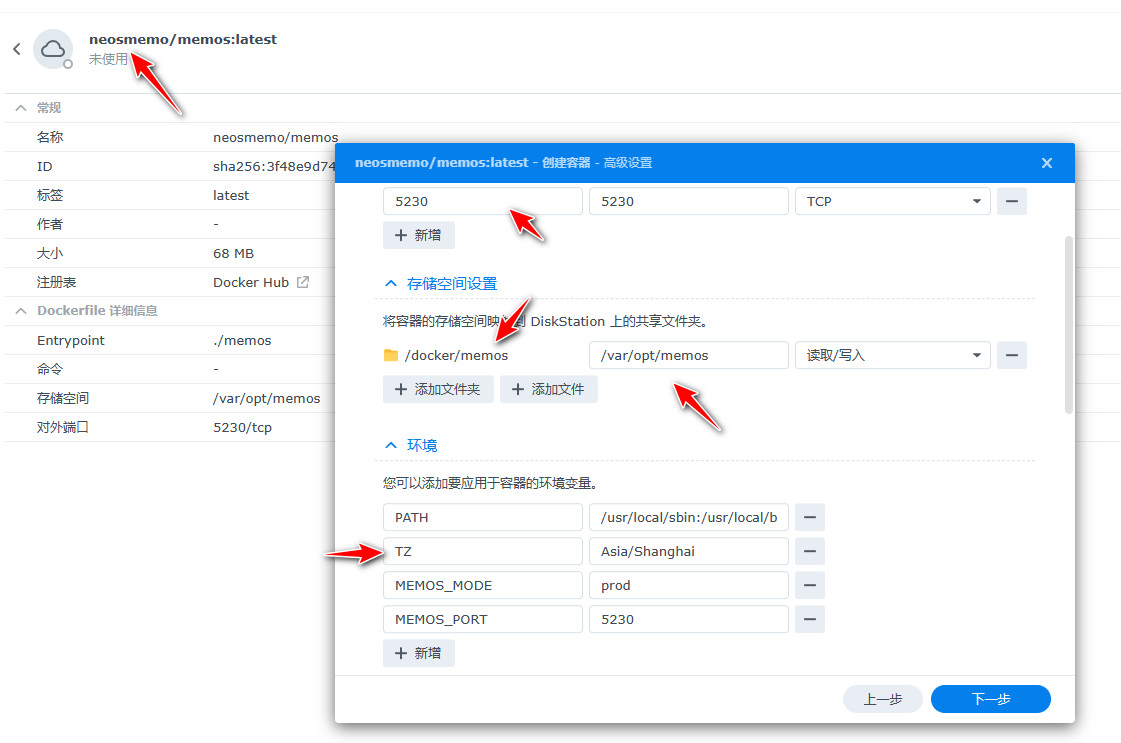
Task: Add a new port mapping with 新增
Action: coord(419,235)
